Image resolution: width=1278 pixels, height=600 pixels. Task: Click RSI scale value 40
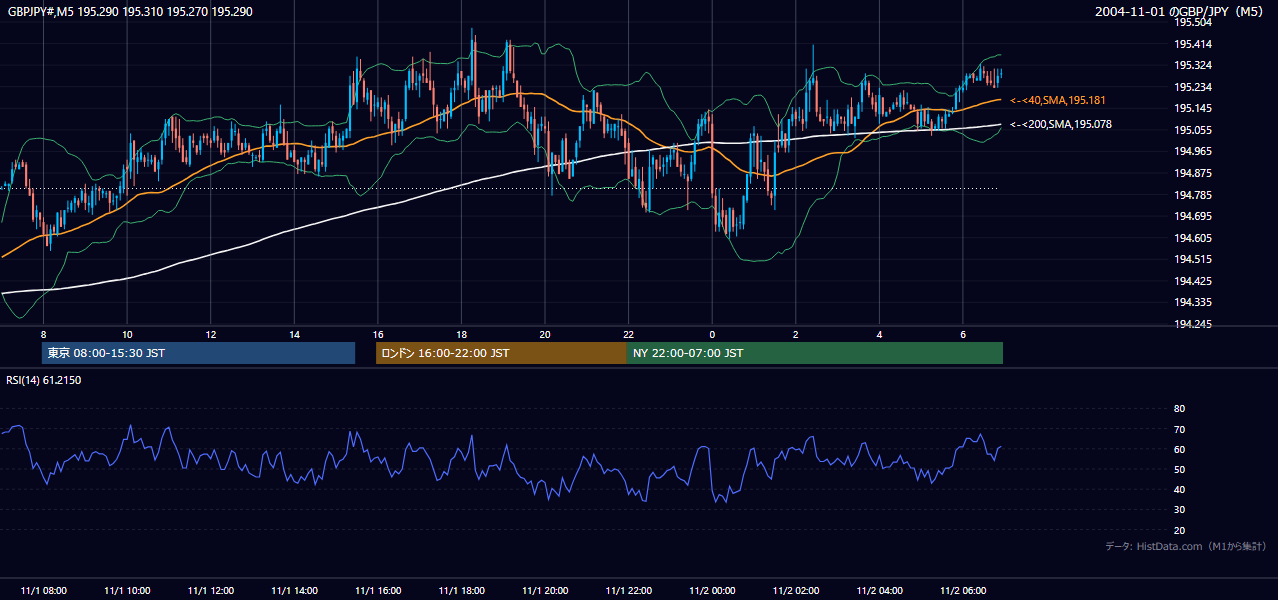coord(1179,489)
